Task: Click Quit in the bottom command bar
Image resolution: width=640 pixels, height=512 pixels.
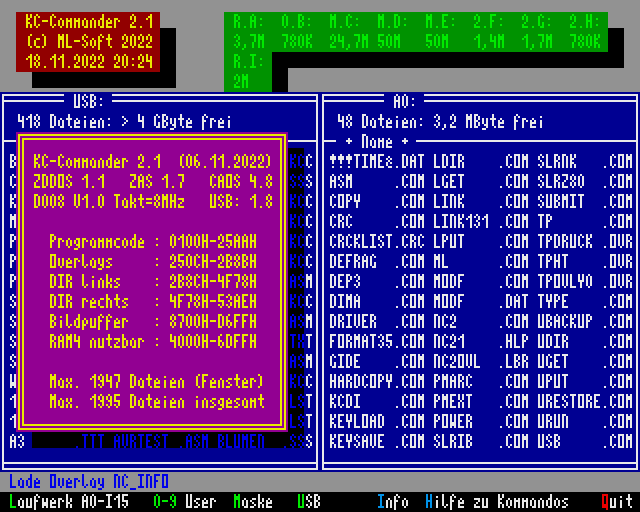Action: 617,502
